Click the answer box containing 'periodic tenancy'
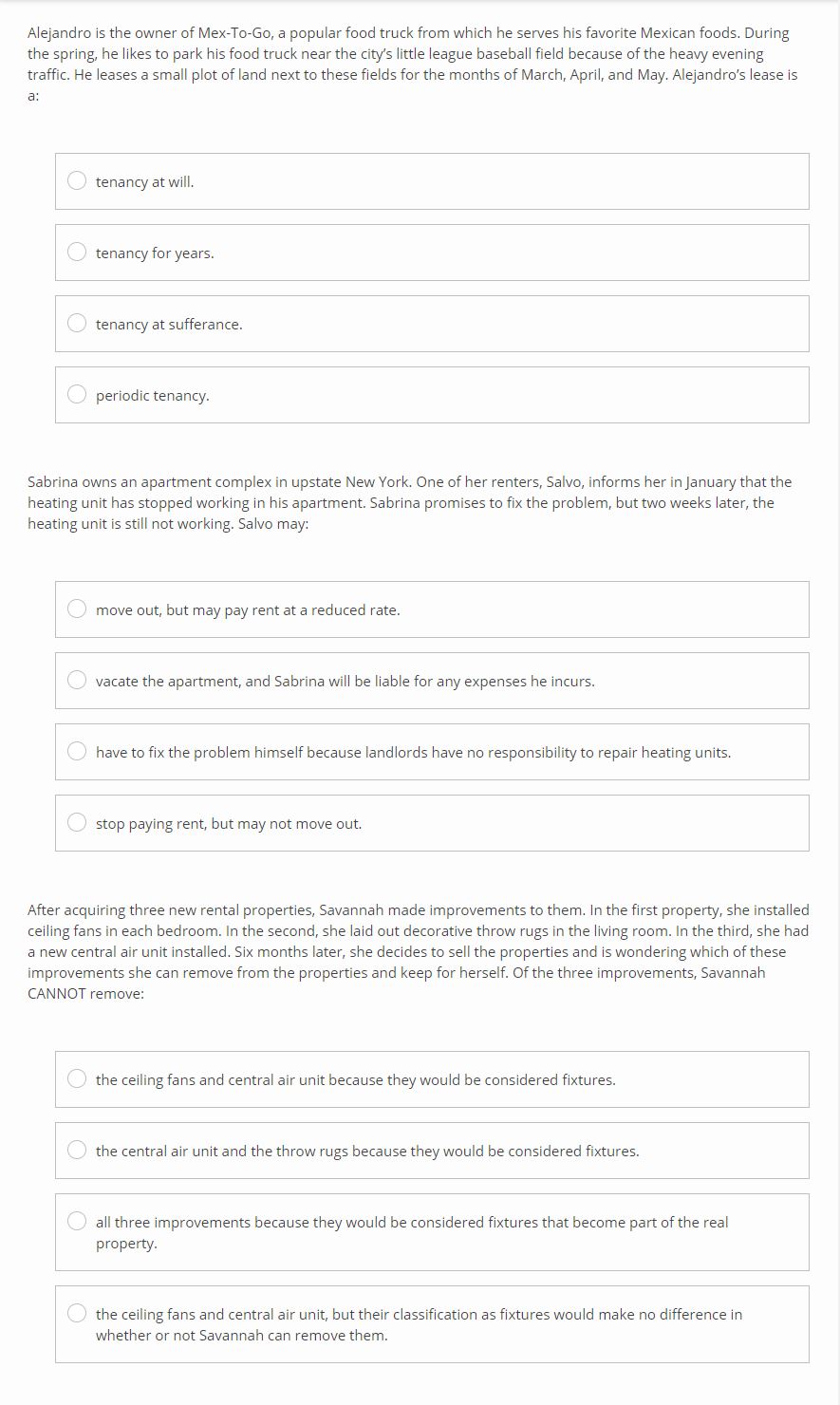 432,394
